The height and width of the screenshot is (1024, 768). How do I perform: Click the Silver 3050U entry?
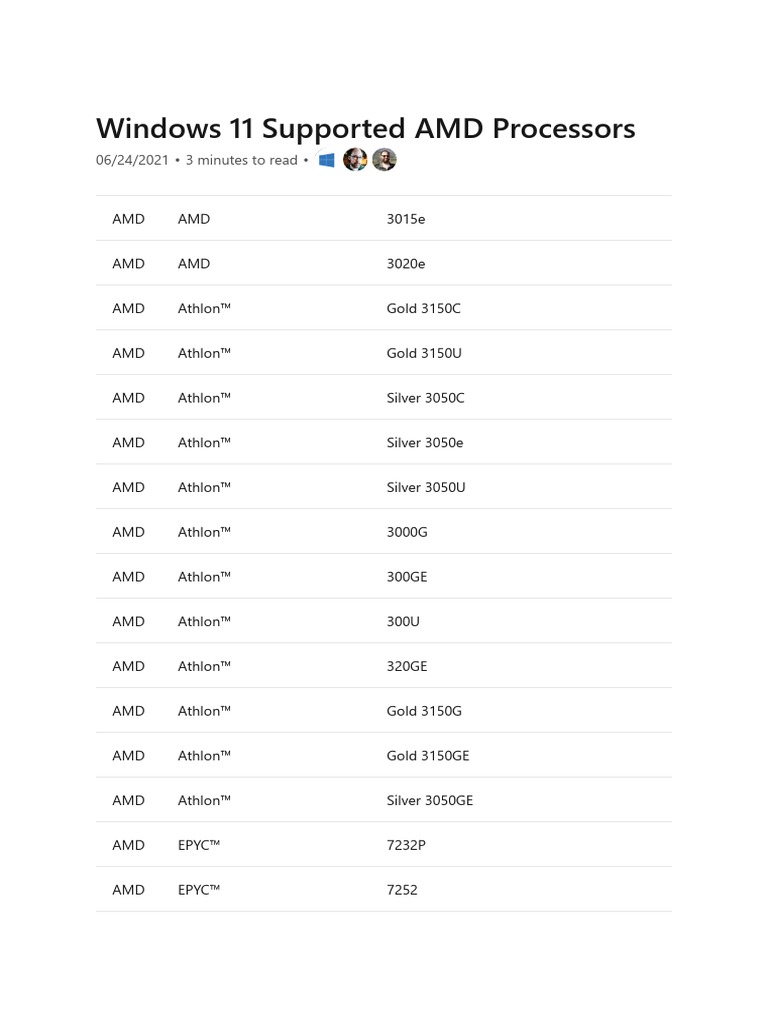pyautogui.click(x=426, y=488)
